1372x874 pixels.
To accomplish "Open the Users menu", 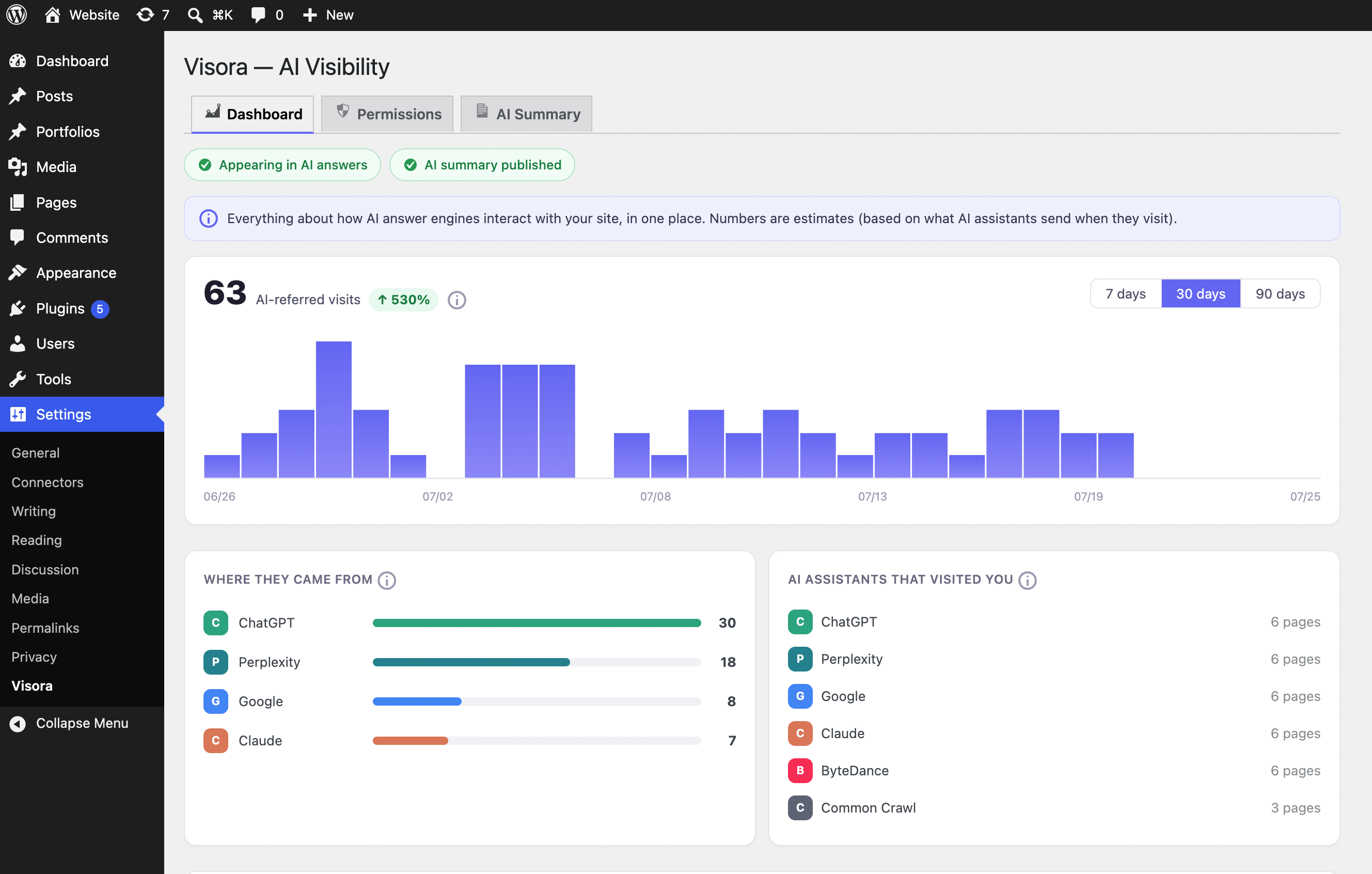I will (x=82, y=344).
